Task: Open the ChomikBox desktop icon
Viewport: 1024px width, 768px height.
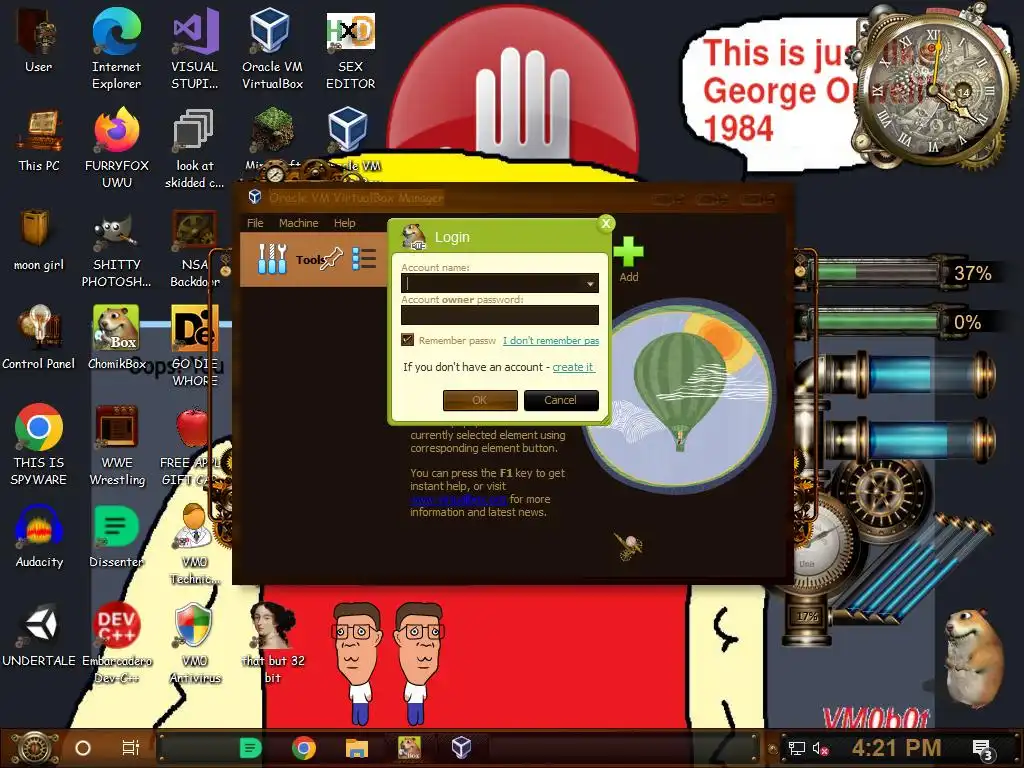Action: pos(116,338)
